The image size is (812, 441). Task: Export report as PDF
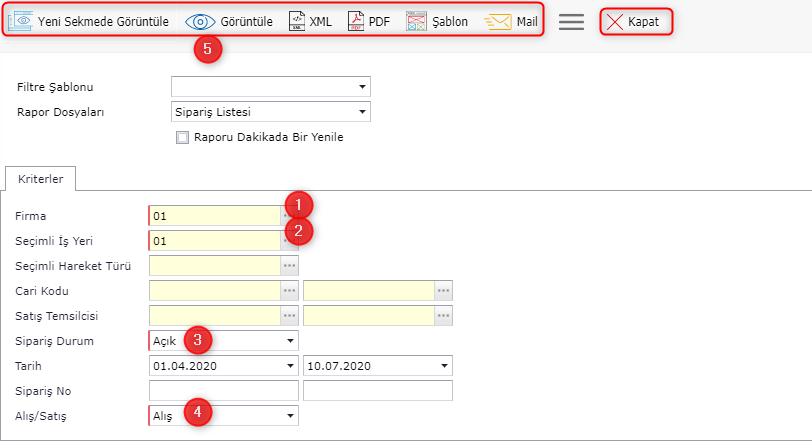pyautogui.click(x=356, y=22)
